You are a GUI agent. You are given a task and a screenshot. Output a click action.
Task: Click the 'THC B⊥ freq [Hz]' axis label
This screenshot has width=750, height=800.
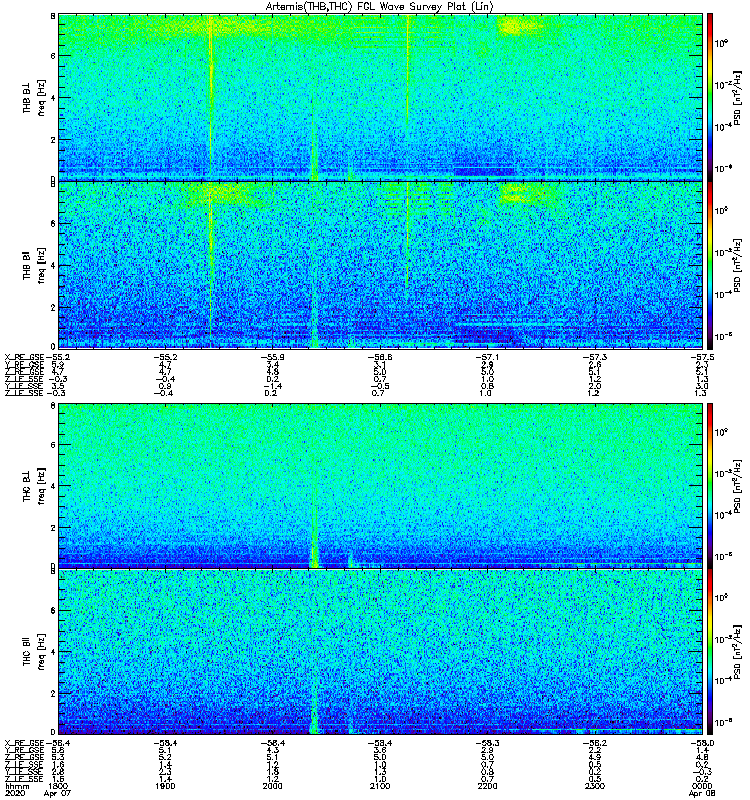point(34,486)
